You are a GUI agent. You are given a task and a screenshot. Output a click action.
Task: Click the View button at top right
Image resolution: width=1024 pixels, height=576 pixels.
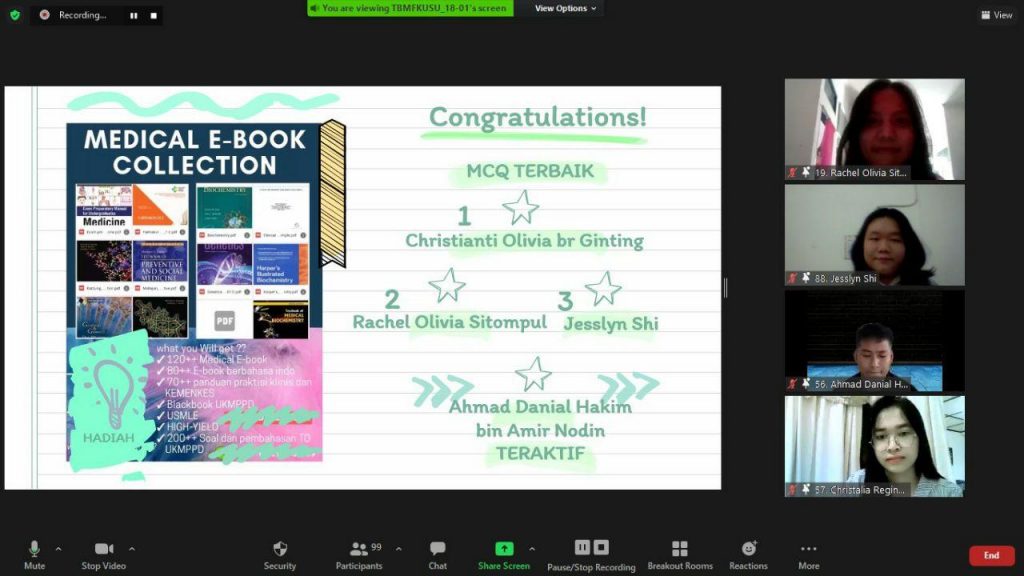pos(997,15)
